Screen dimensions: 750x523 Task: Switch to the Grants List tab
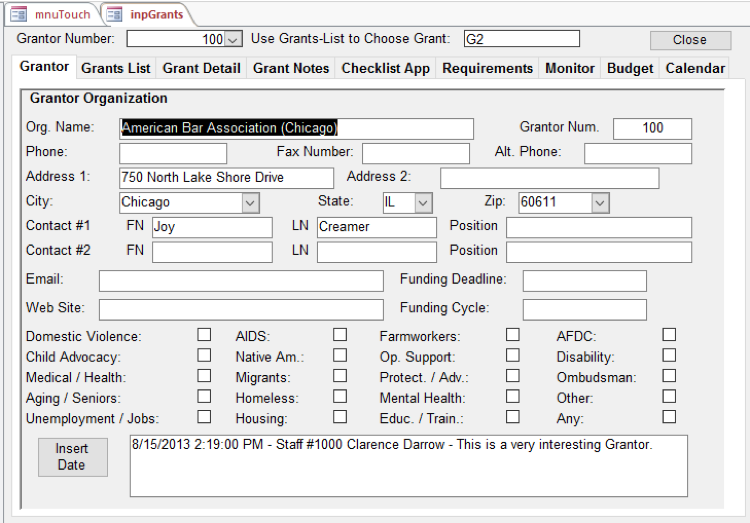[x=116, y=68]
